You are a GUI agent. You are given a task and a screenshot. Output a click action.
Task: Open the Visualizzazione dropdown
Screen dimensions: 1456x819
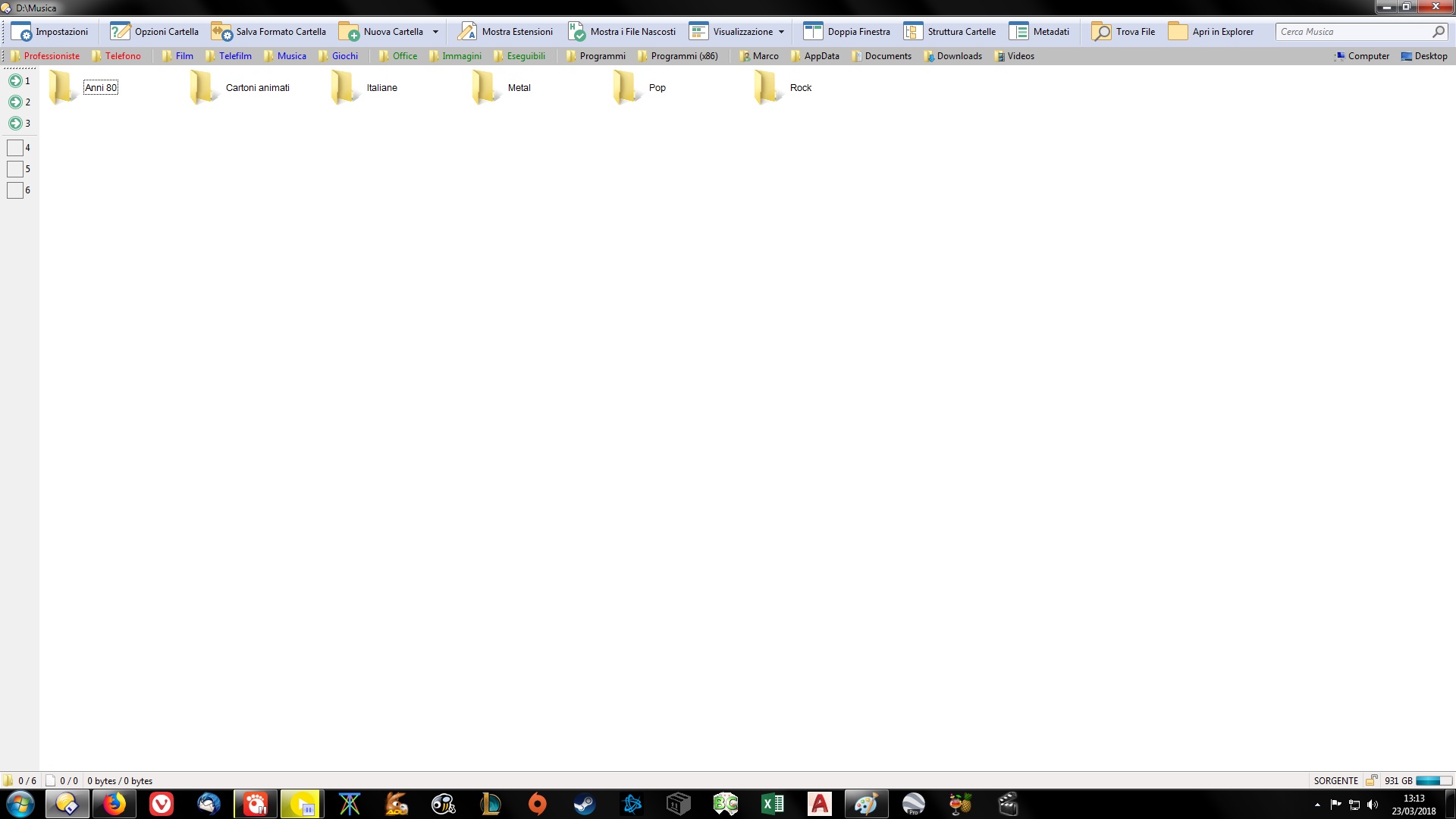(736, 32)
